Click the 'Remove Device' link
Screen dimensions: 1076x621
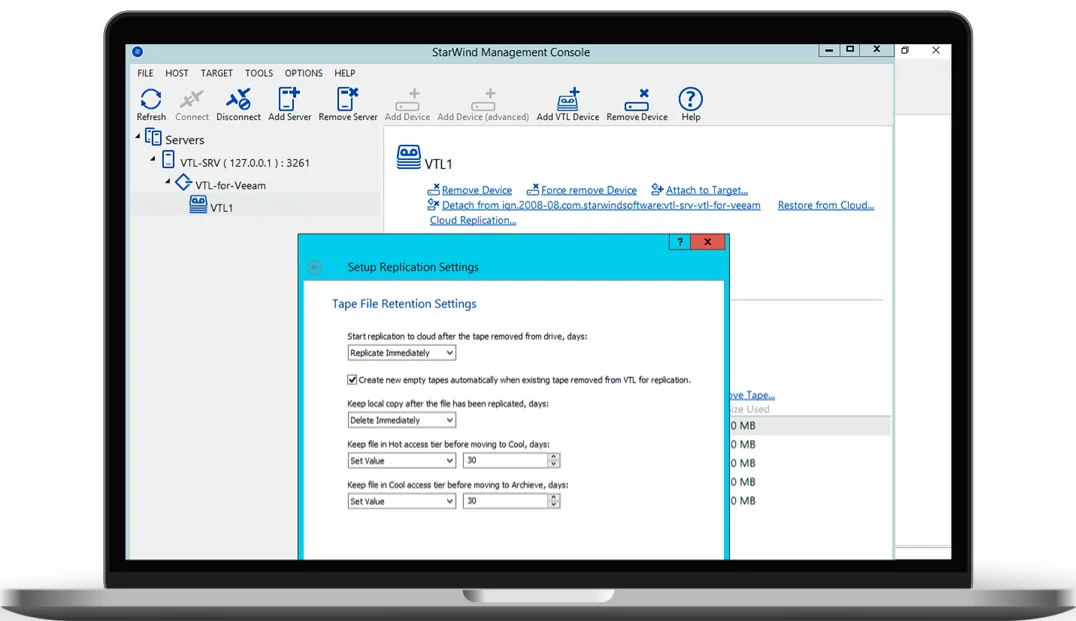point(477,190)
